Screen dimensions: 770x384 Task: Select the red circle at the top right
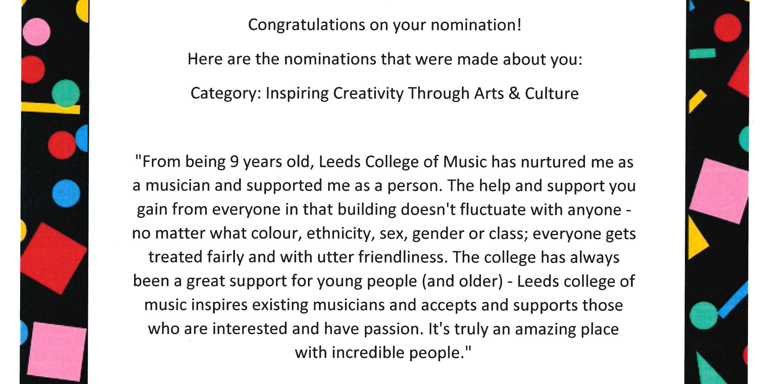tap(727, 27)
